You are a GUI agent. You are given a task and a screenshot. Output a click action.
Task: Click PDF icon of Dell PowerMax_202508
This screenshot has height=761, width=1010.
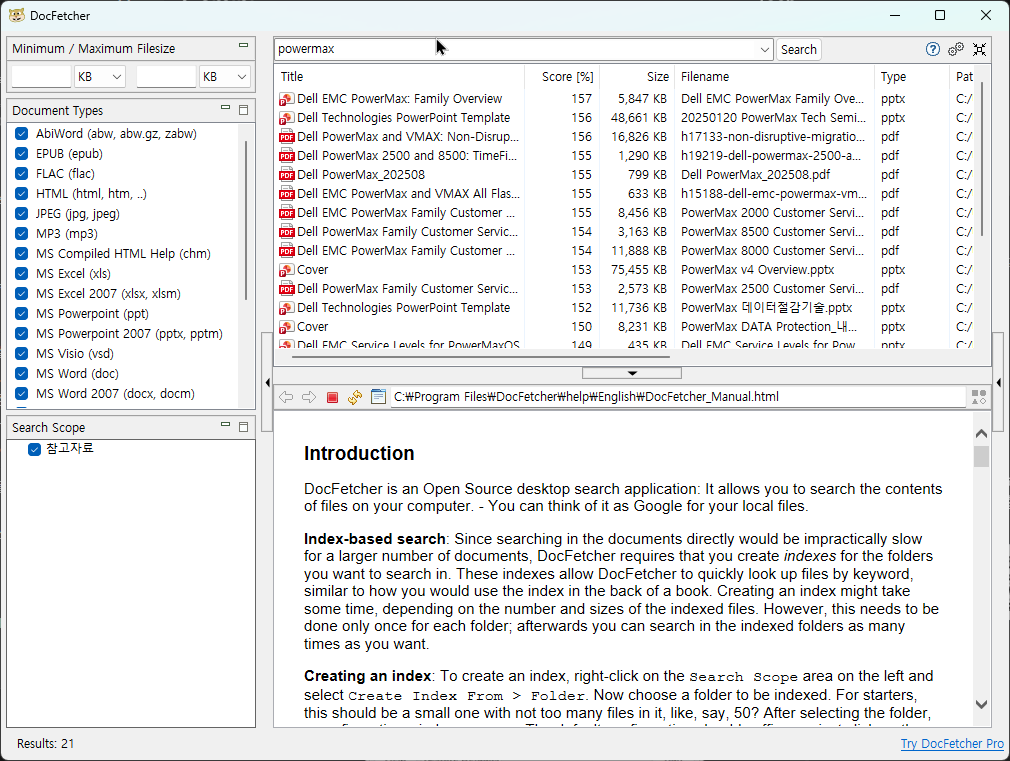point(287,175)
